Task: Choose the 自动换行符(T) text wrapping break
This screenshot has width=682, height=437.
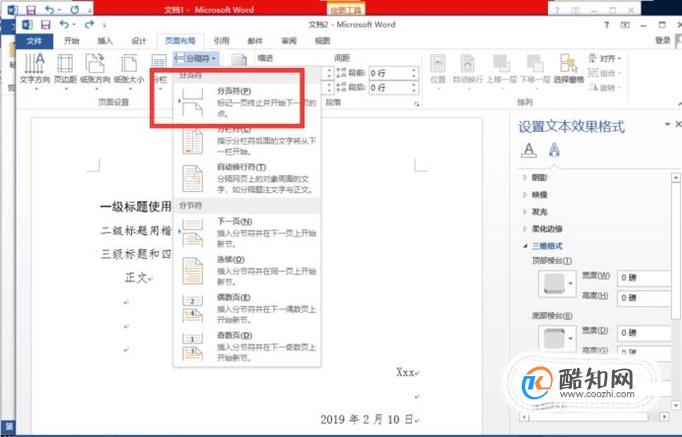Action: [247, 178]
